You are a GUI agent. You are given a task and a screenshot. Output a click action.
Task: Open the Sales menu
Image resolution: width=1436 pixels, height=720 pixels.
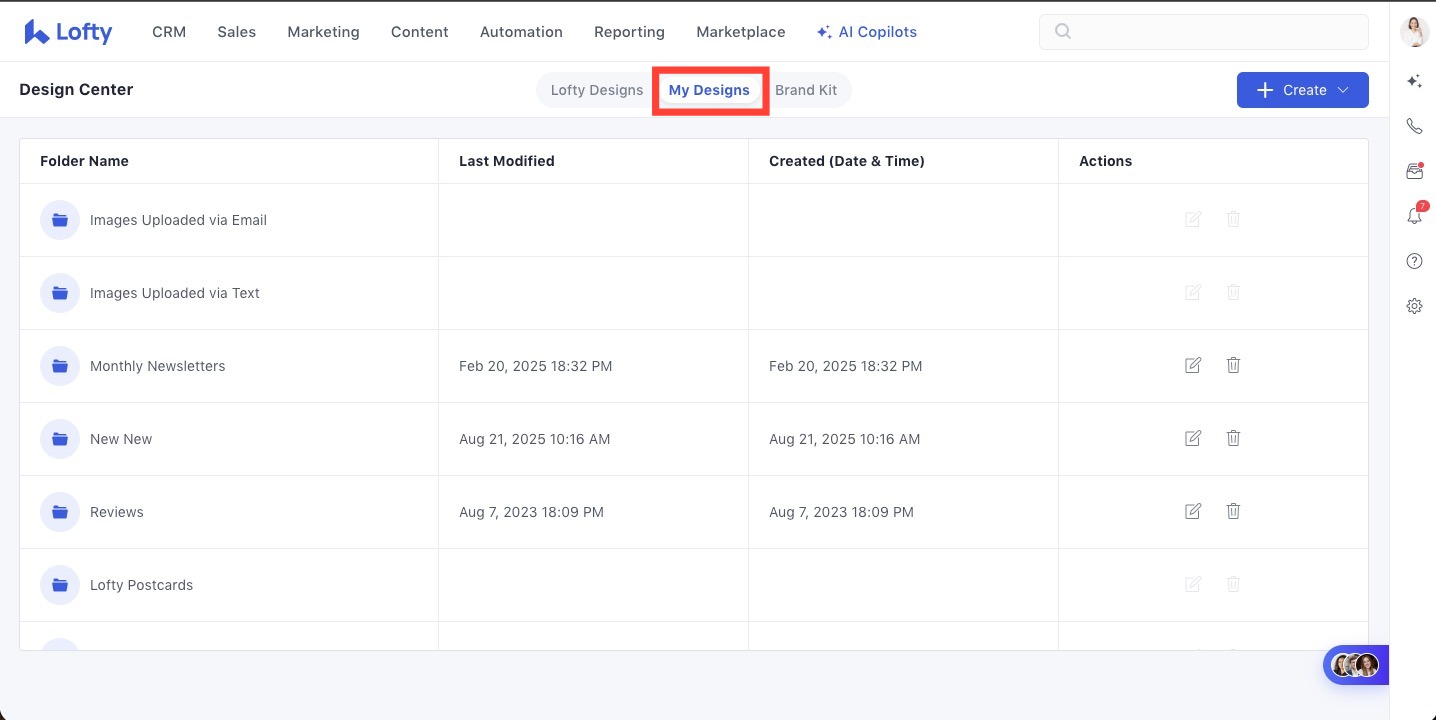pos(237,32)
